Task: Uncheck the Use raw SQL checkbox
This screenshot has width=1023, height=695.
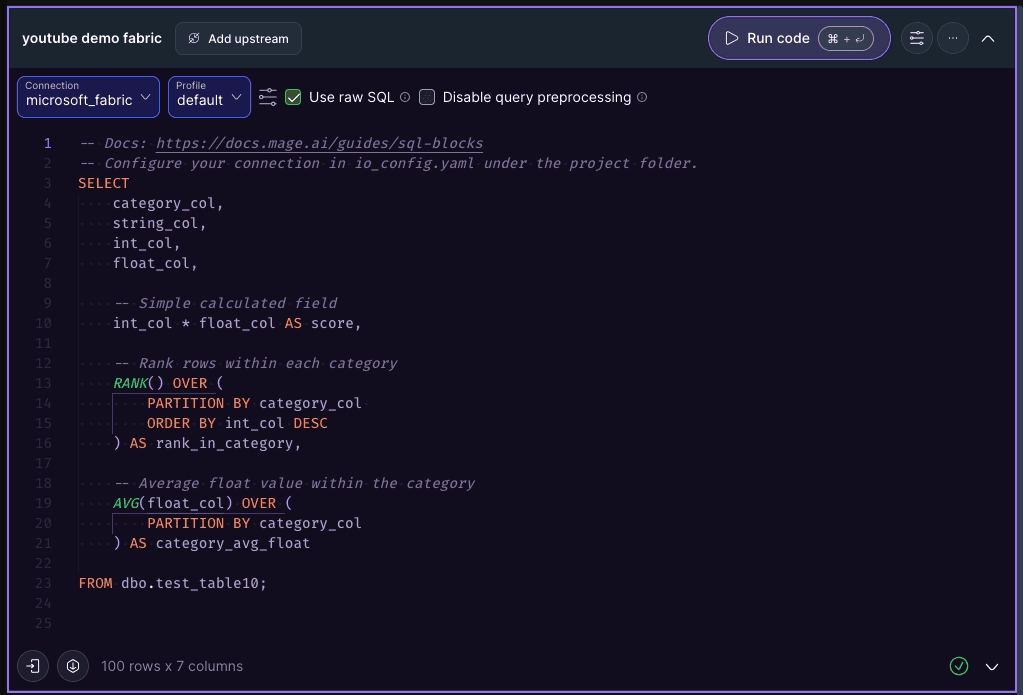Action: [x=294, y=97]
